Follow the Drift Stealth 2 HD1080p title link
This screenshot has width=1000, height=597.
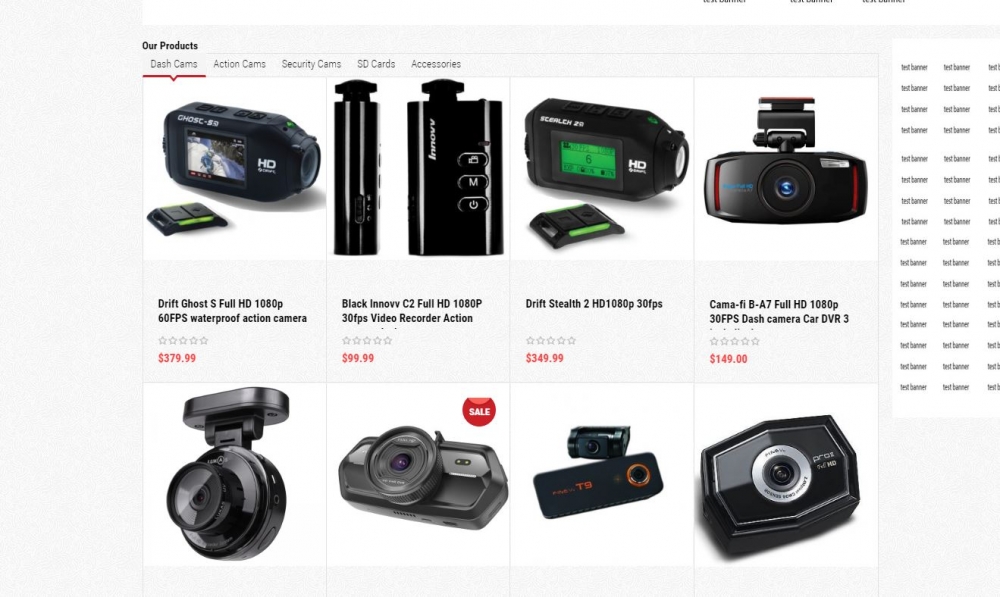pyautogui.click(x=594, y=304)
